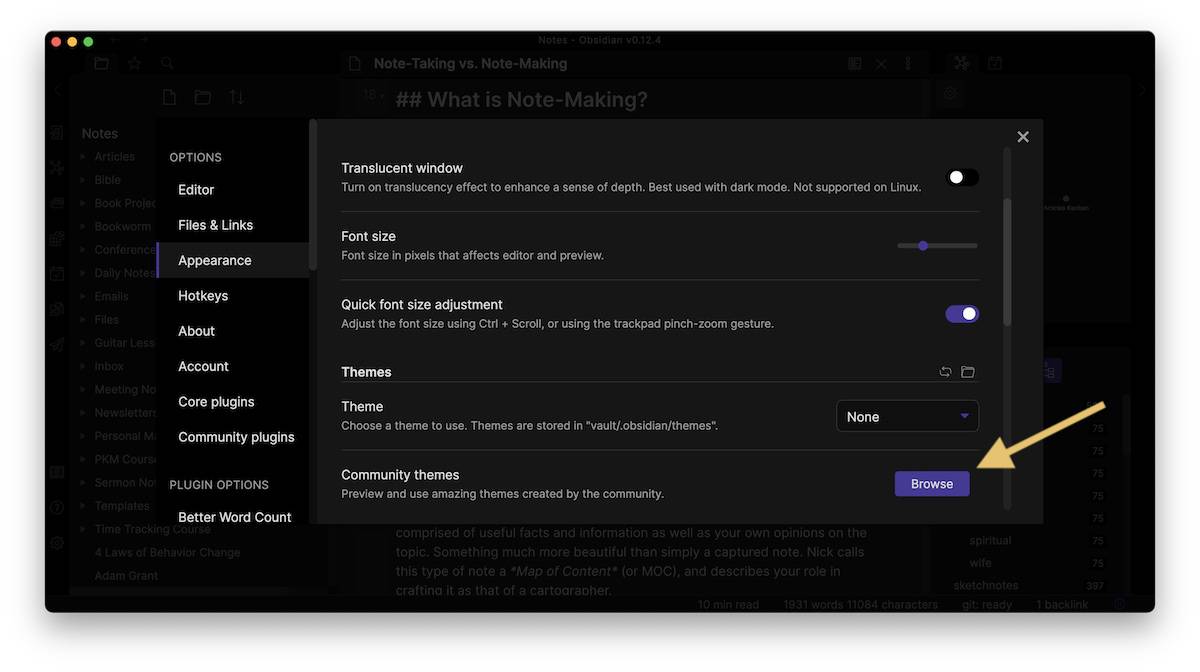1200x672 pixels.
Task: Open the Theme dropdown showing None
Action: click(x=907, y=416)
